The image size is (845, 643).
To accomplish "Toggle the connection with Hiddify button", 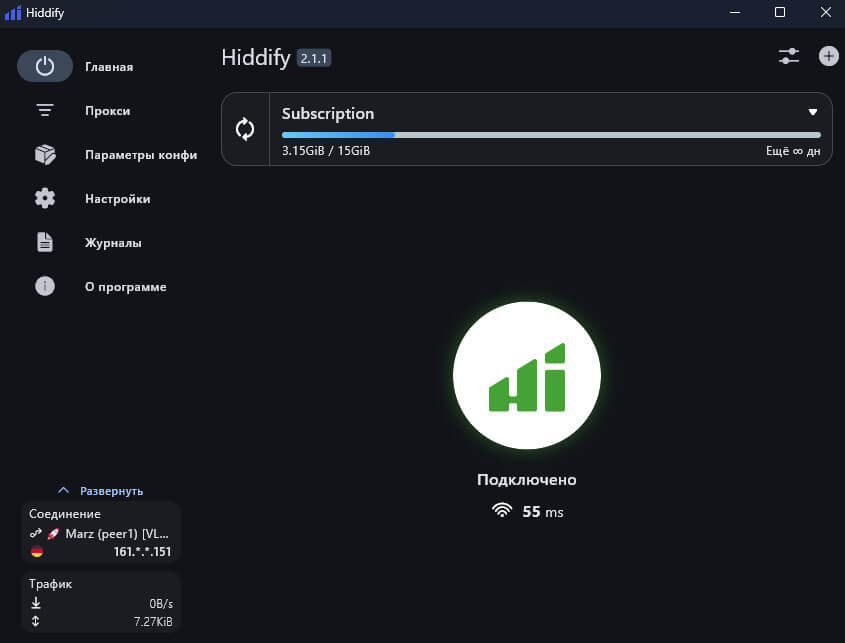I will click(526, 375).
